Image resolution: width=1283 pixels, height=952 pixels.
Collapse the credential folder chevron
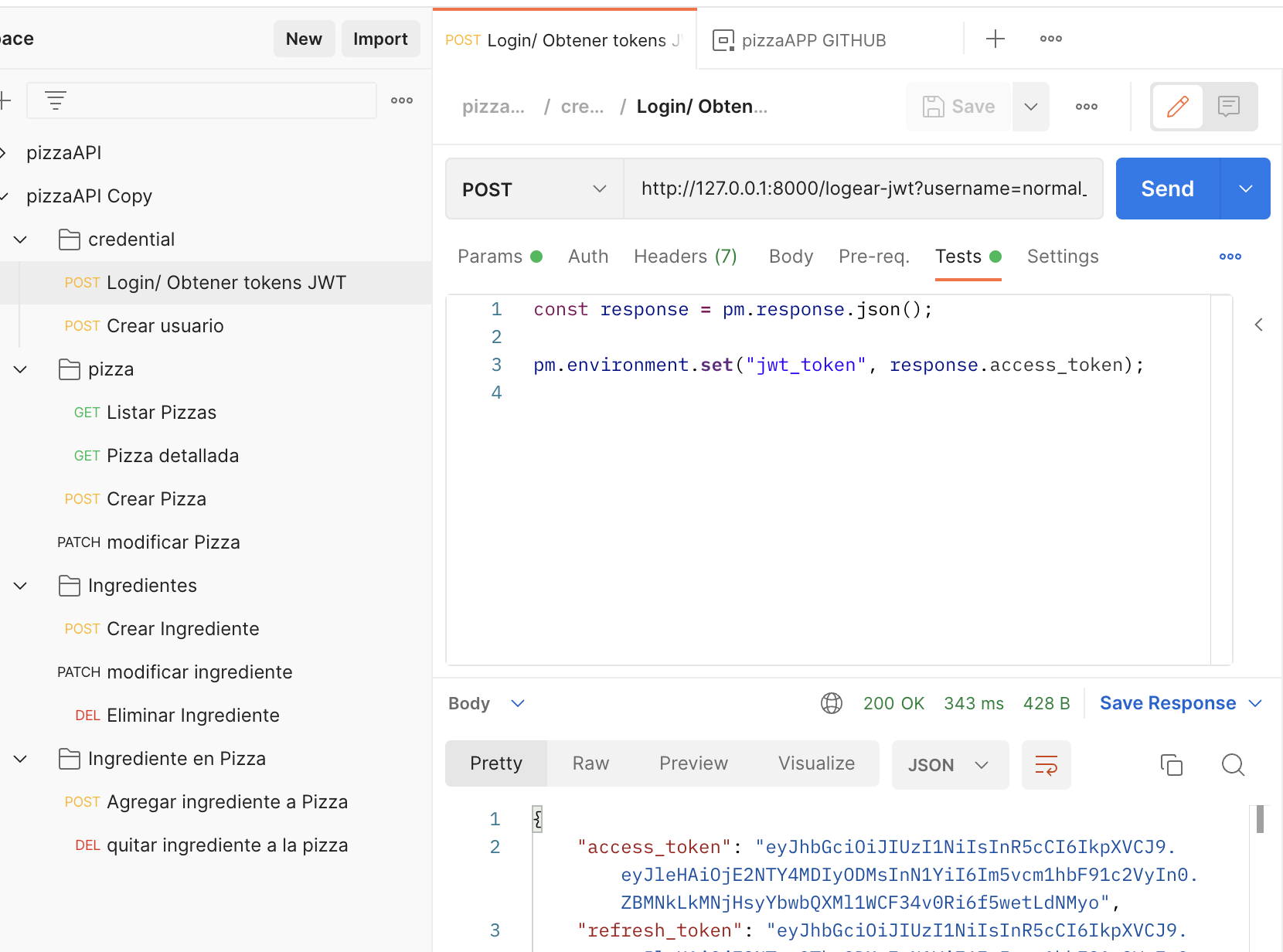pyautogui.click(x=21, y=240)
